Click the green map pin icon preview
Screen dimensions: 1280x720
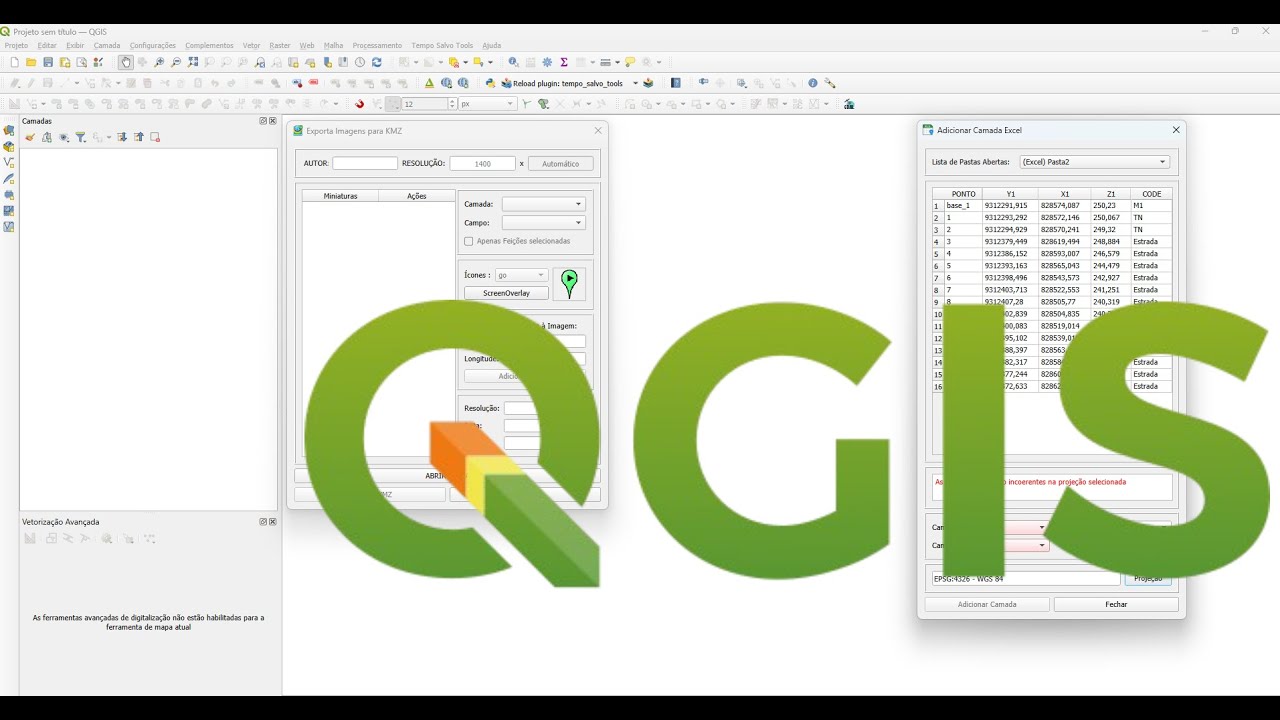[569, 283]
